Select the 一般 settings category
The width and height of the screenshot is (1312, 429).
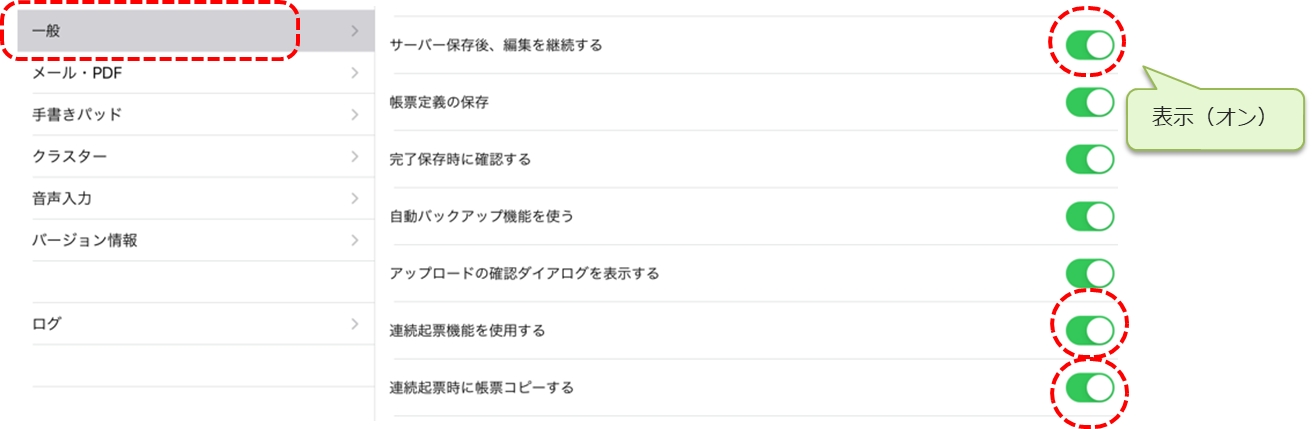(x=160, y=31)
